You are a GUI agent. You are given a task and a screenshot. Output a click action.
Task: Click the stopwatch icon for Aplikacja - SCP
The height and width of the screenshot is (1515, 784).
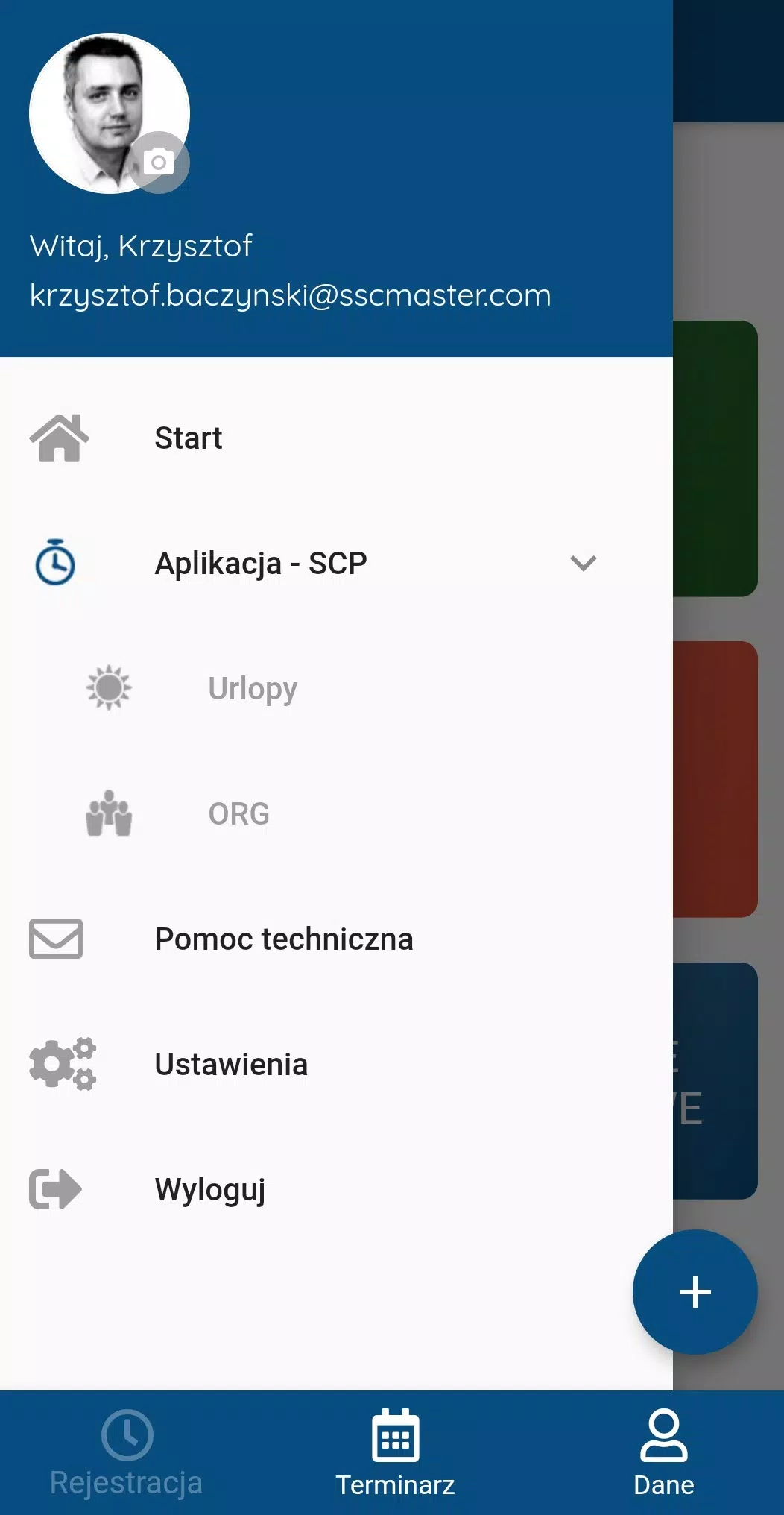tap(55, 562)
